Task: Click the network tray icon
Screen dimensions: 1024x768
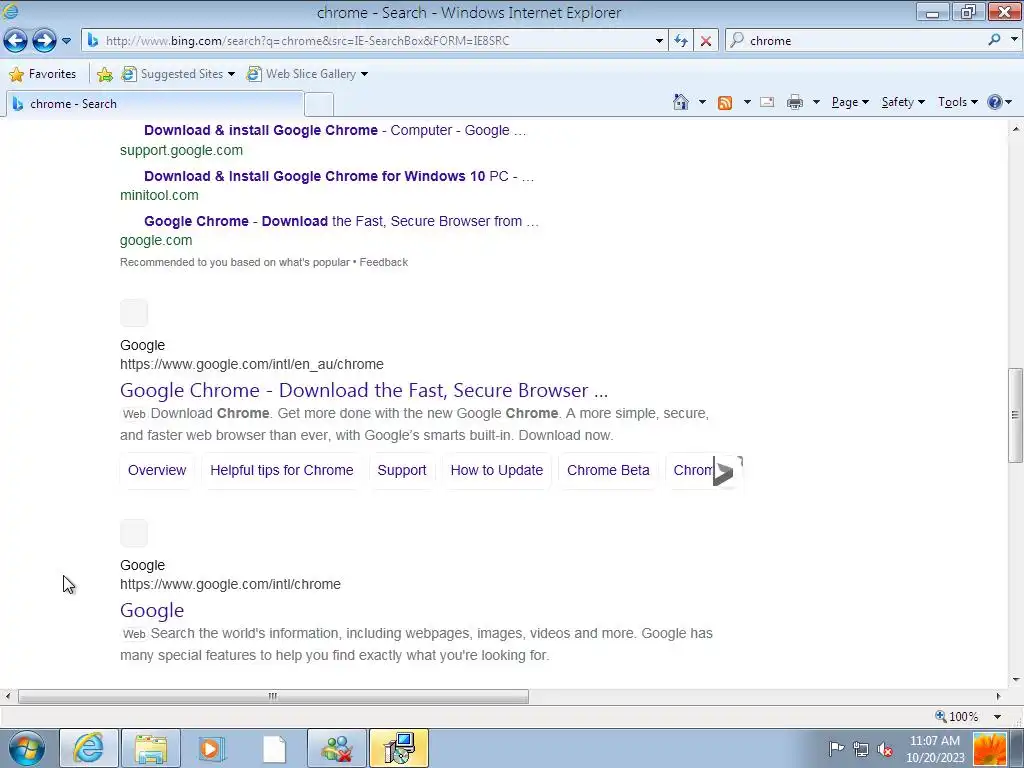Action: pos(861,749)
